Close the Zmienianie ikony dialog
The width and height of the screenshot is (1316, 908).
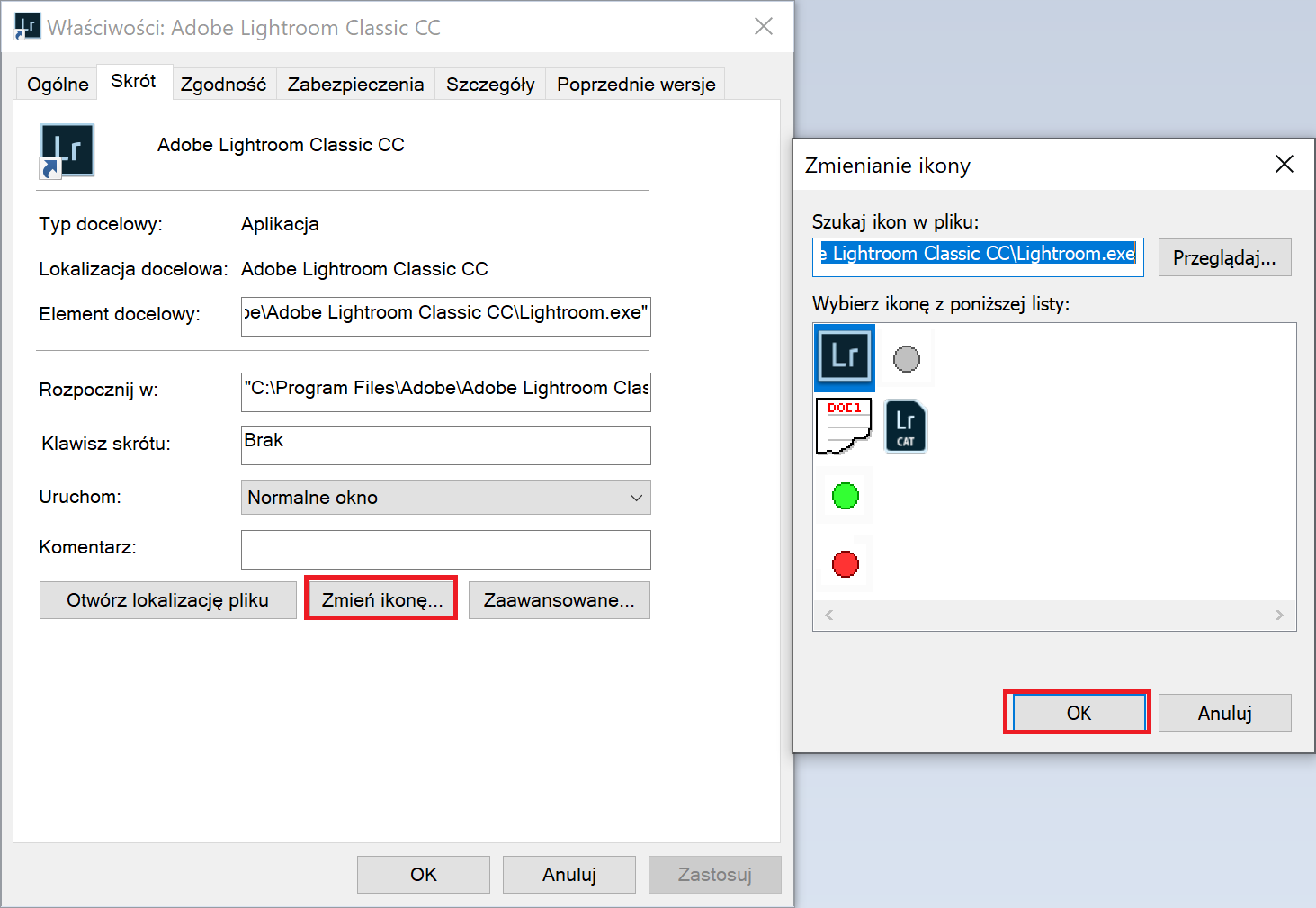[1284, 164]
